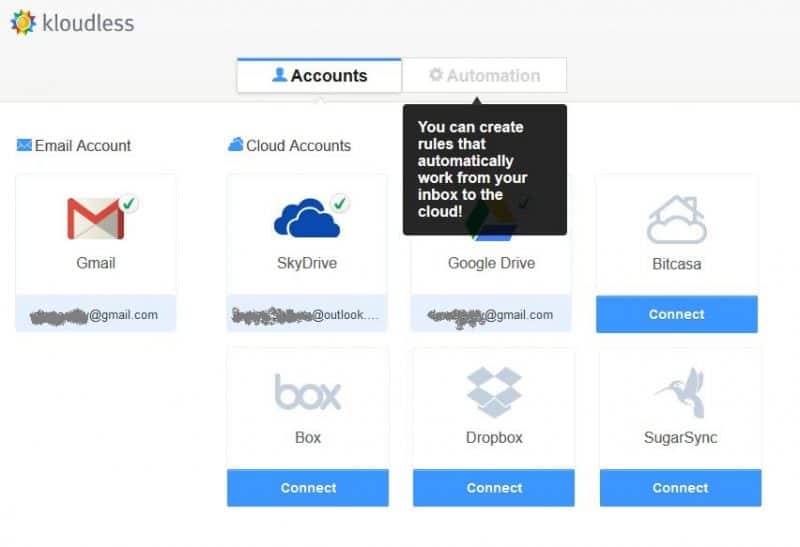Viewport: 800px width, 547px height.
Task: Click the Cloud Accounts heading
Action: click(298, 145)
